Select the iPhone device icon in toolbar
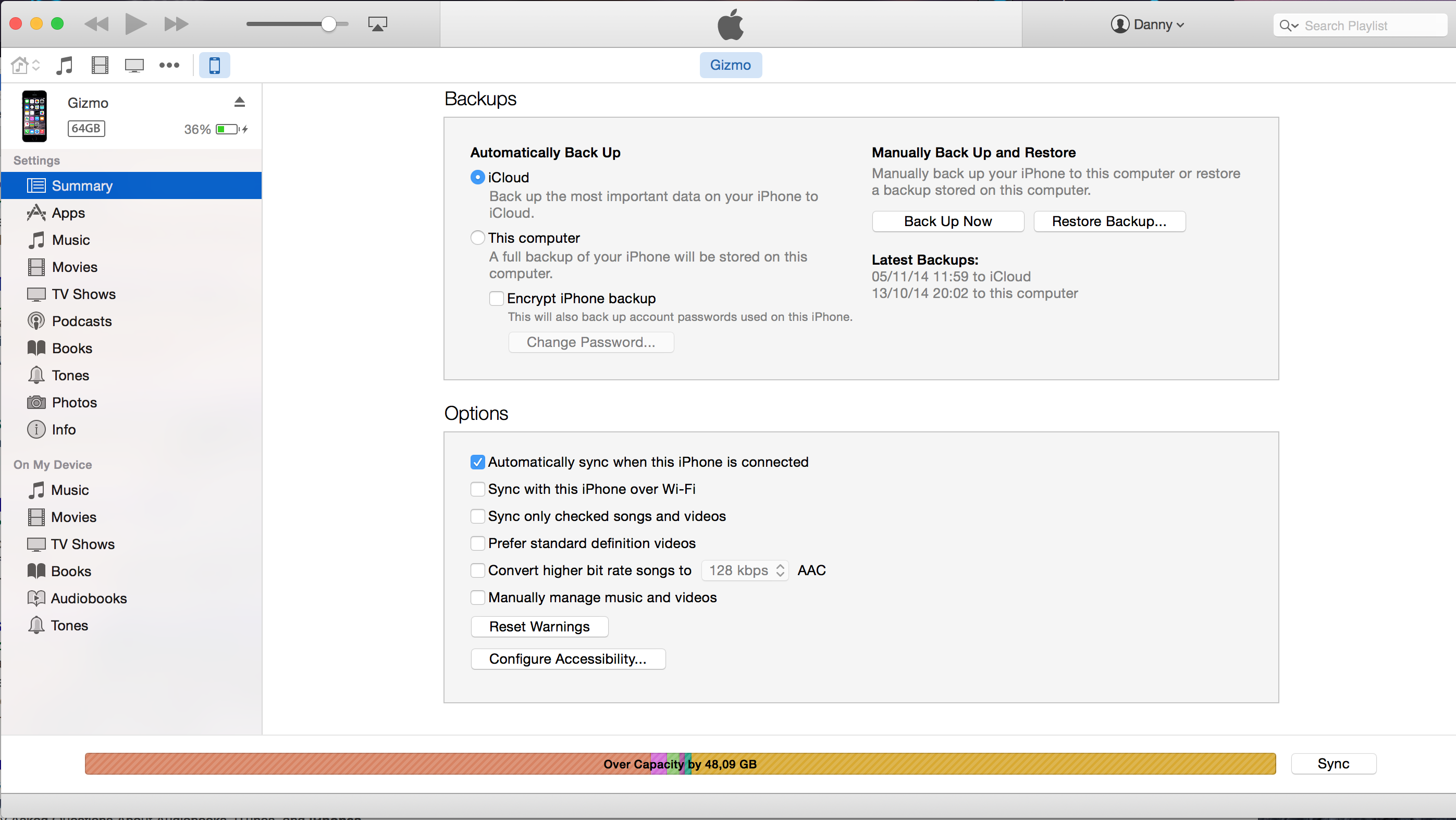Screen dimensions: 1456x820 point(215,65)
